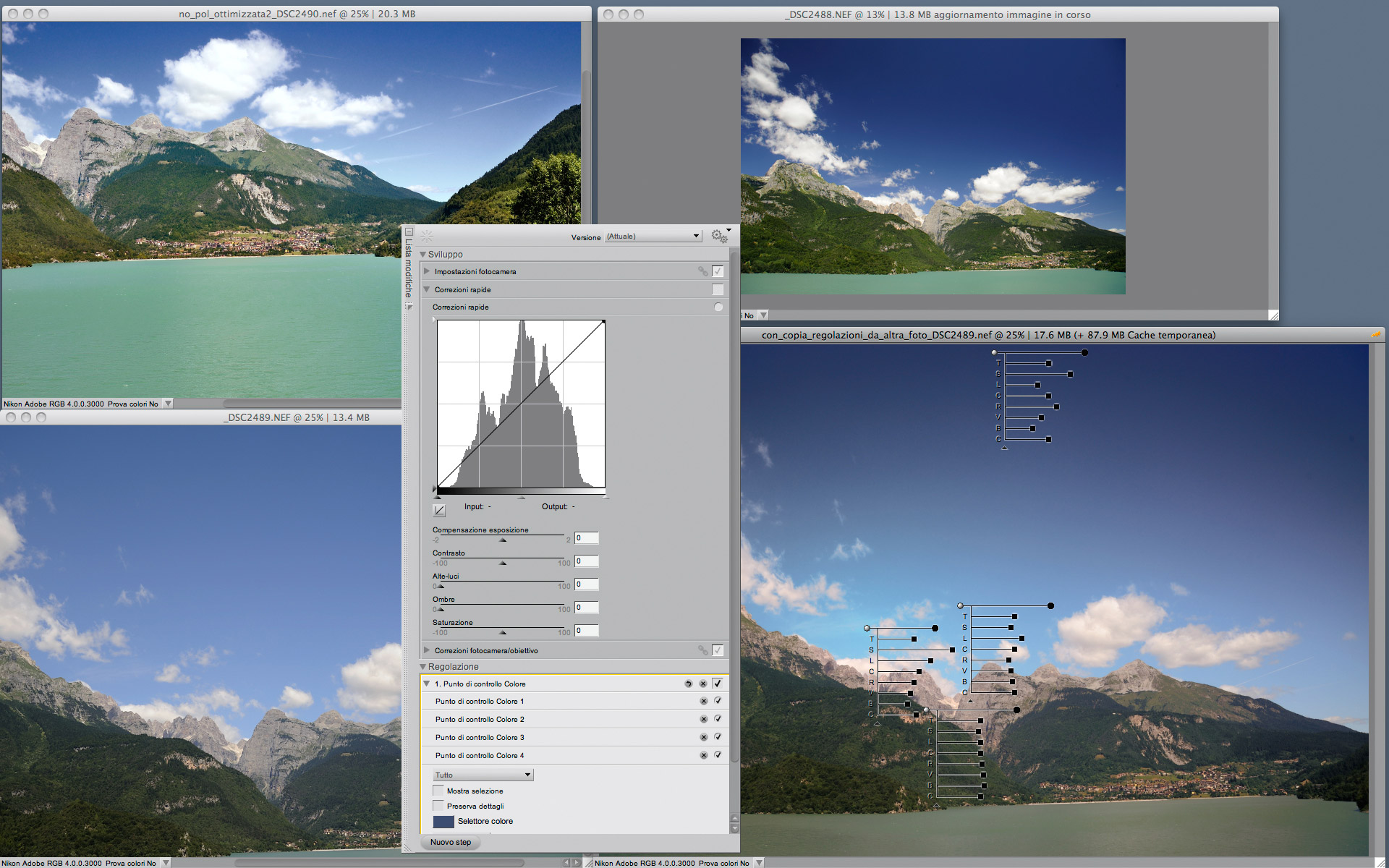The width and height of the screenshot is (1389, 868).
Task: Activate the _DSC2488.NEF window title
Action: [x=938, y=14]
